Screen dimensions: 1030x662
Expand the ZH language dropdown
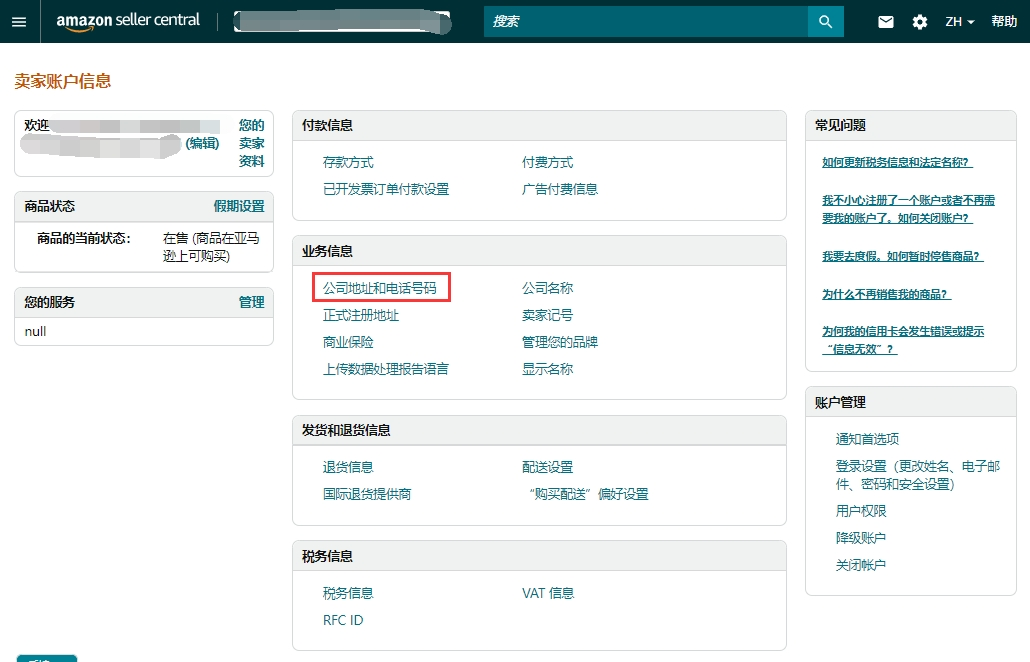coord(959,22)
